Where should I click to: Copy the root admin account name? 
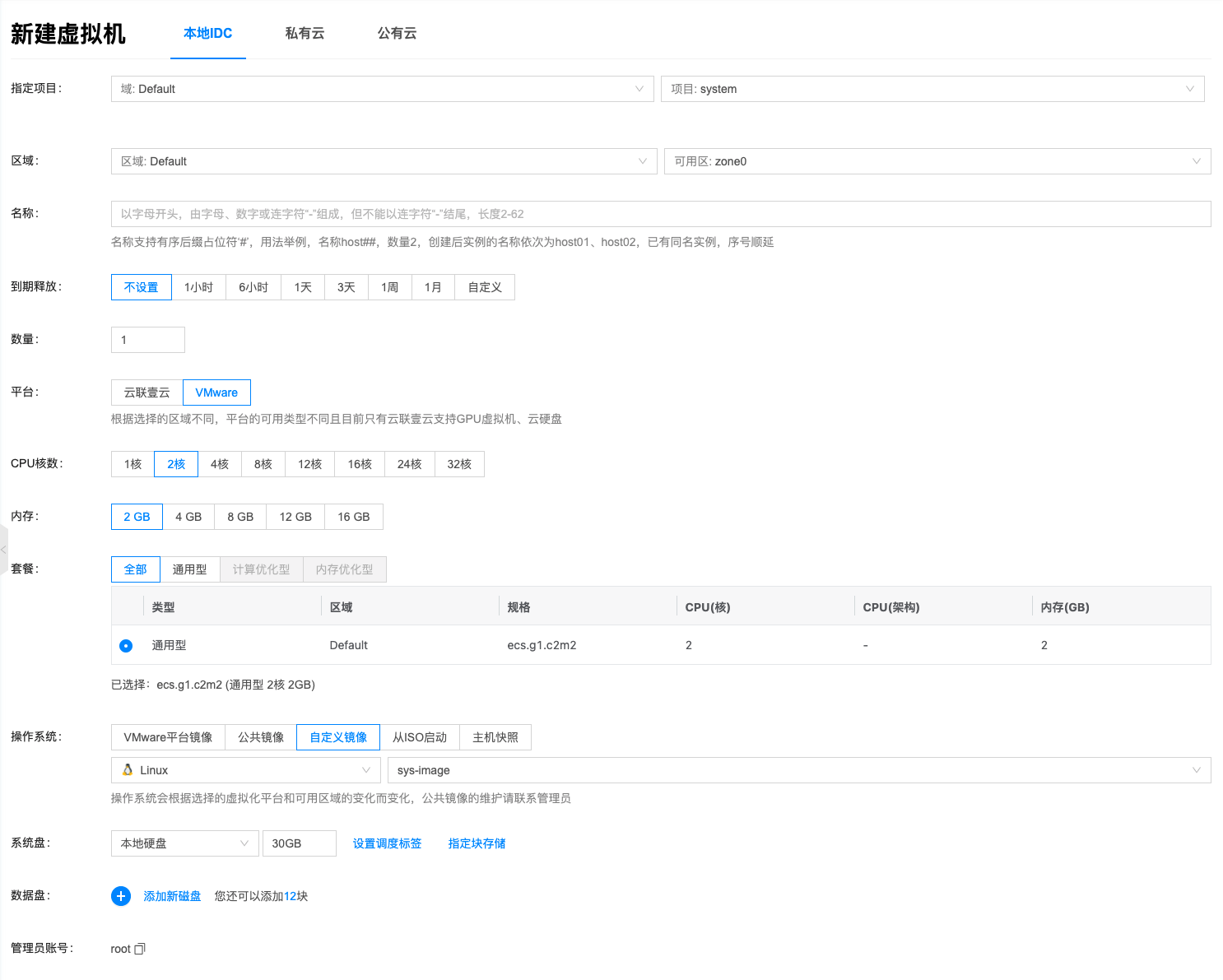(x=140, y=949)
